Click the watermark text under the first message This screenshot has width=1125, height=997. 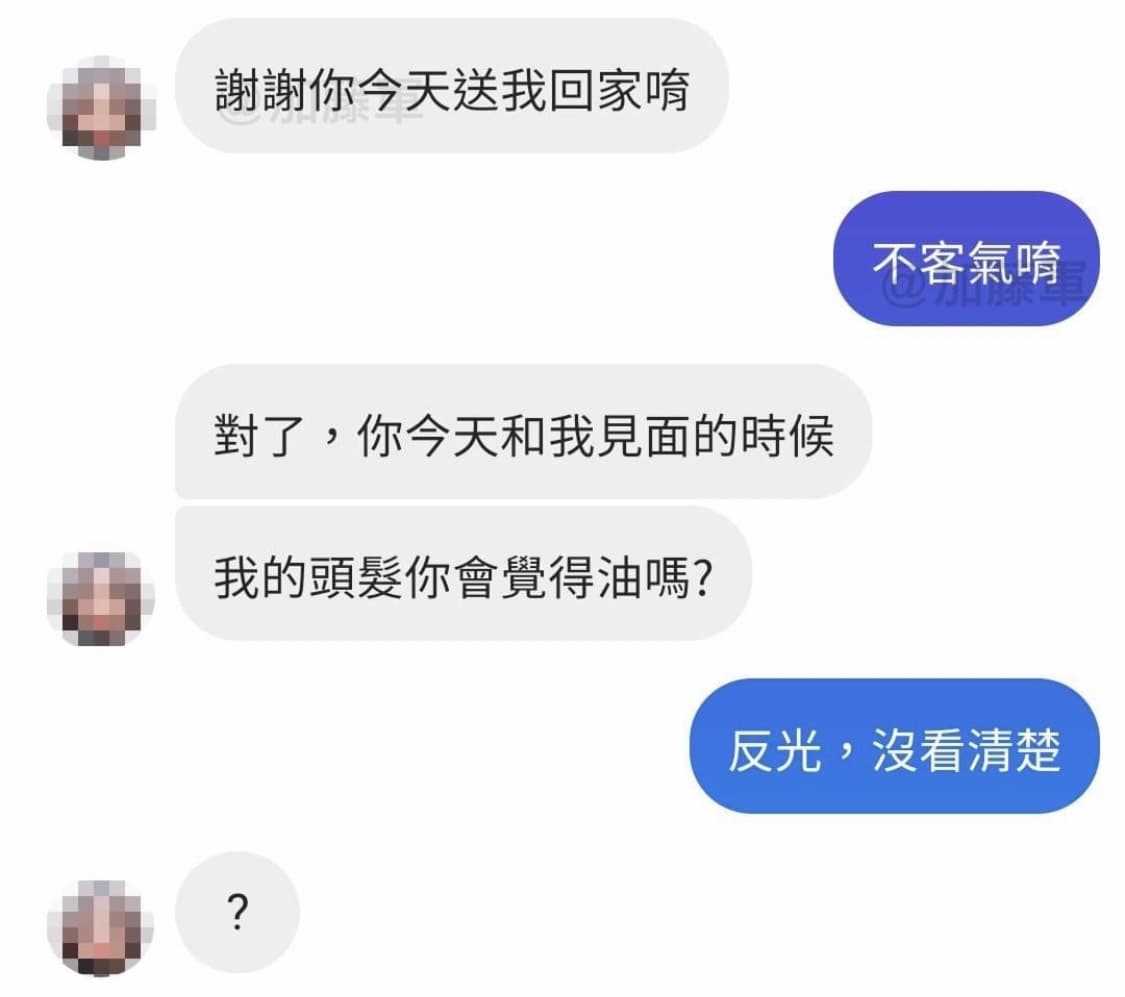pyautogui.click(x=323, y=113)
